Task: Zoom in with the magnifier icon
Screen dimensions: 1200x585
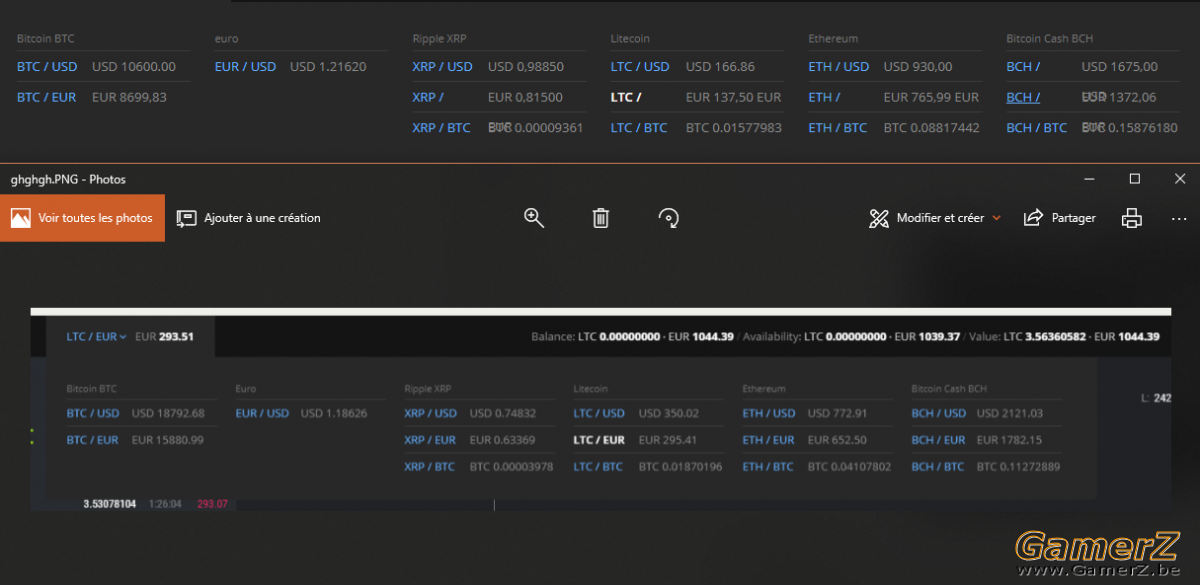Action: [534, 218]
